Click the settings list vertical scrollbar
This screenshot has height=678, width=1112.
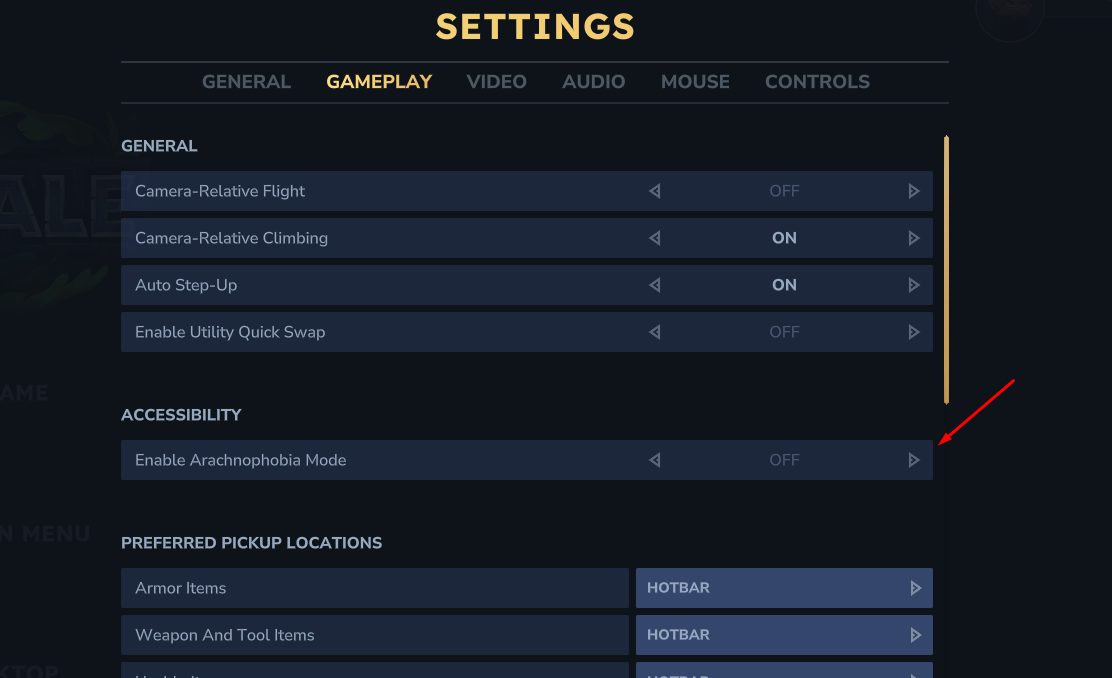pos(946,270)
